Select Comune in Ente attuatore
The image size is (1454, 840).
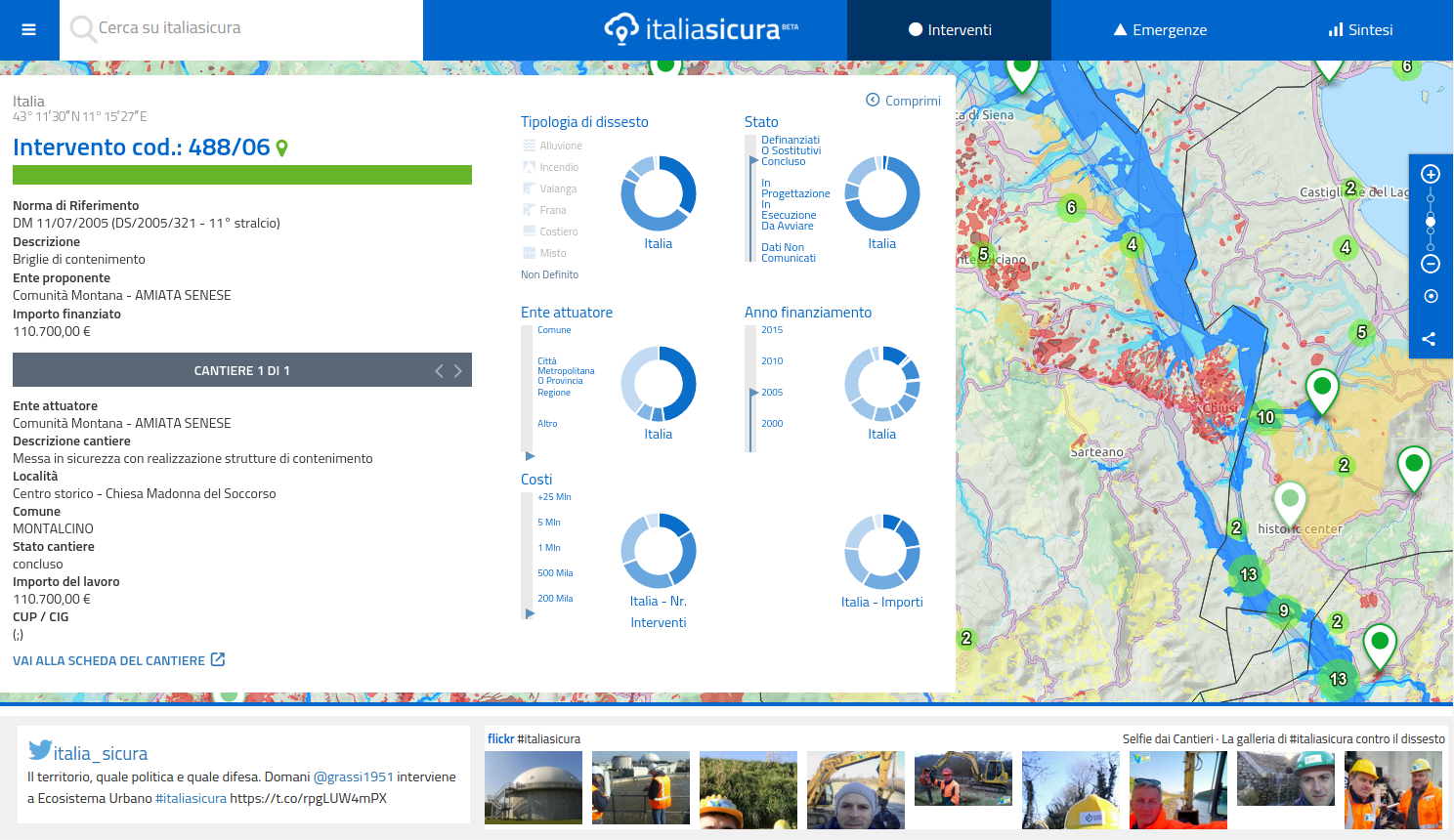(554, 330)
